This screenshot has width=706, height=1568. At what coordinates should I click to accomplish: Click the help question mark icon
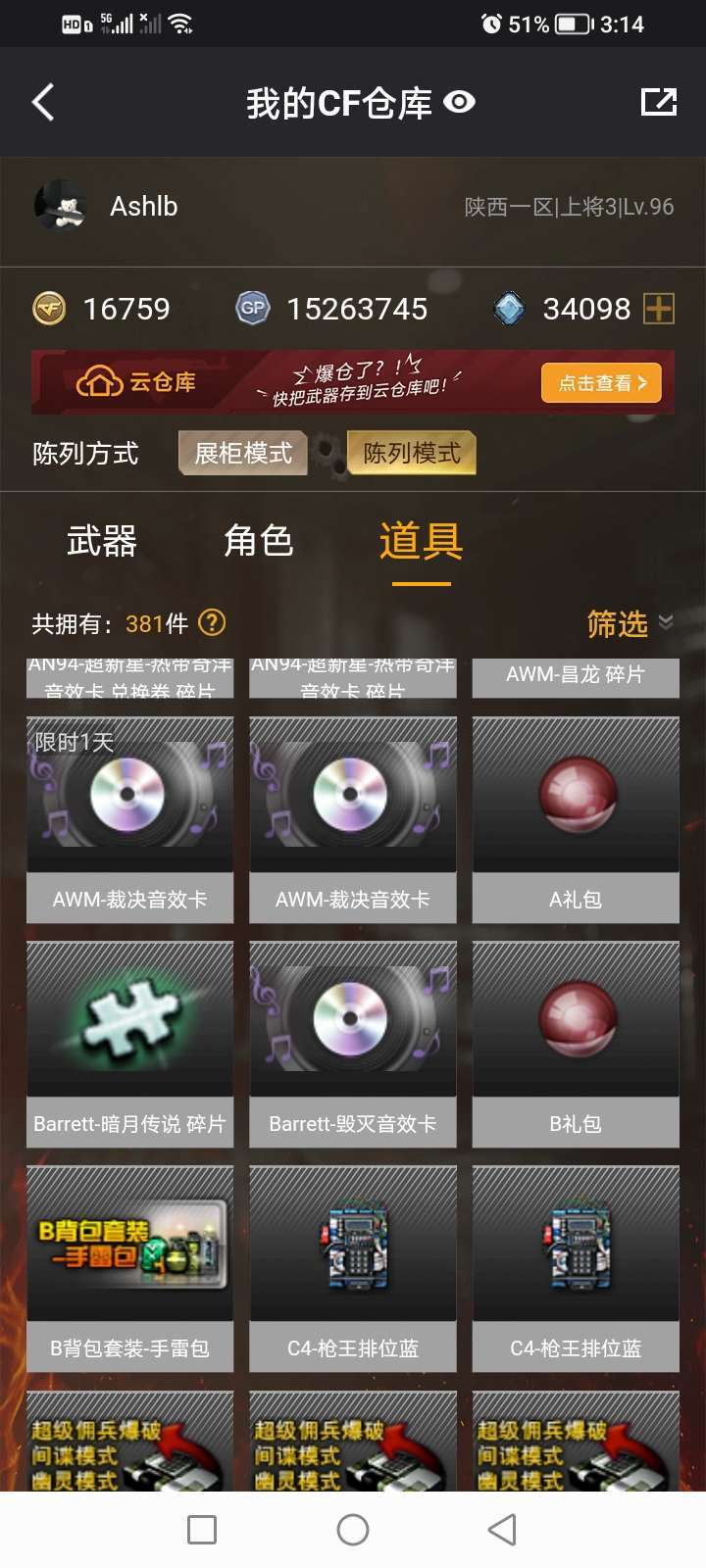coord(212,622)
